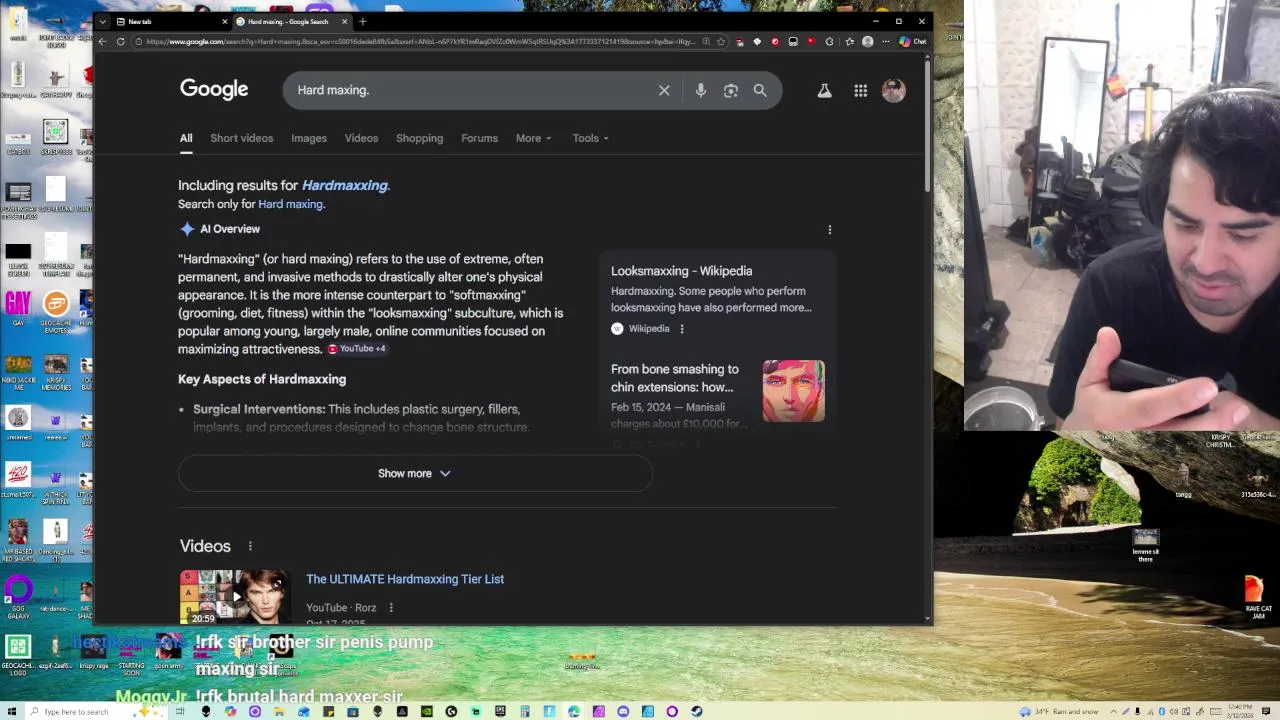The height and width of the screenshot is (720, 1280).
Task: Open a new browser tab with plus
Action: 362,21
